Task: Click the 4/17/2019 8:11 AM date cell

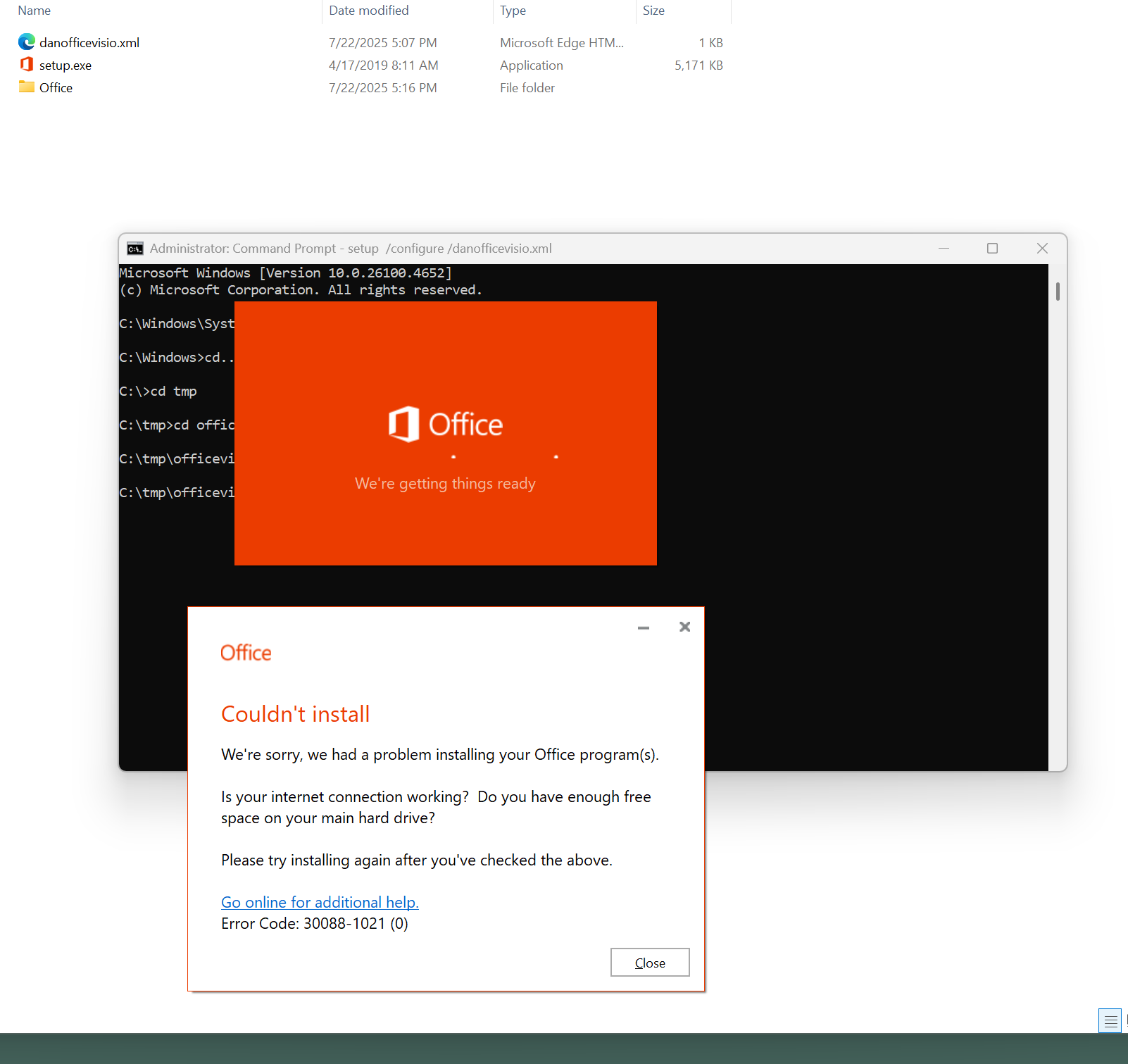Action: point(384,65)
